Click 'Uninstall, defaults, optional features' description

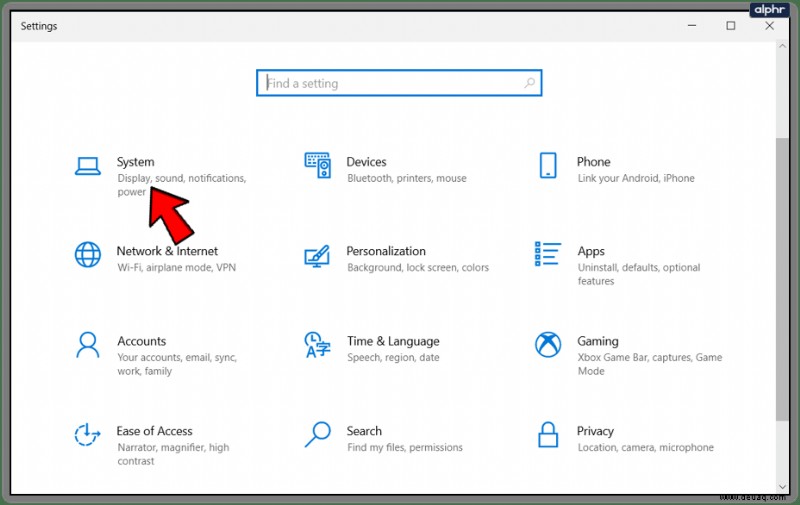[639, 274]
